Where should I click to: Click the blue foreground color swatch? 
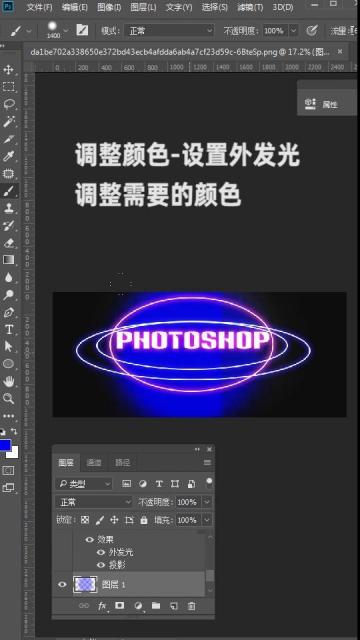[5, 445]
